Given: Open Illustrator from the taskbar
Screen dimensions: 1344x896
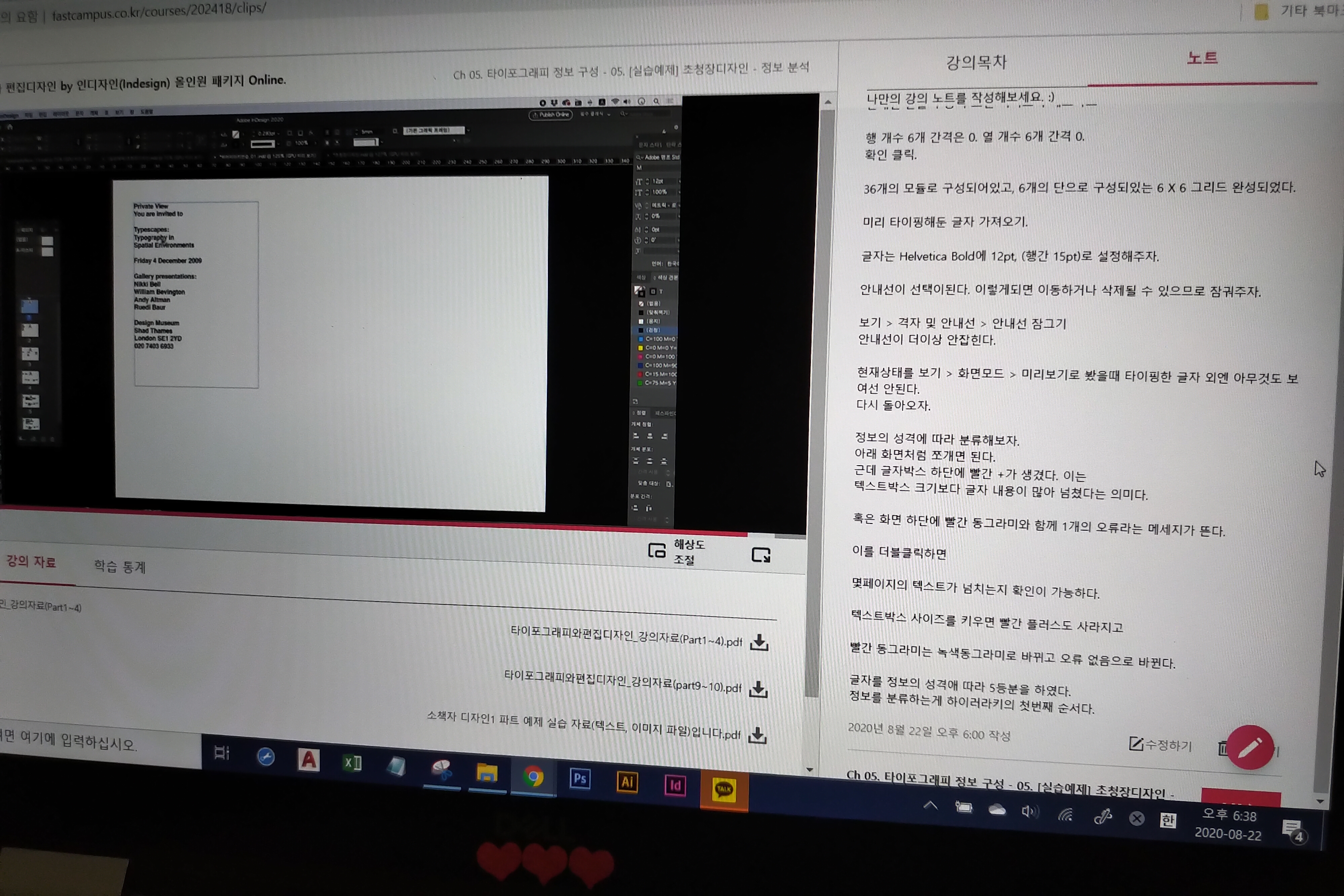Looking at the screenshot, I should click(627, 782).
